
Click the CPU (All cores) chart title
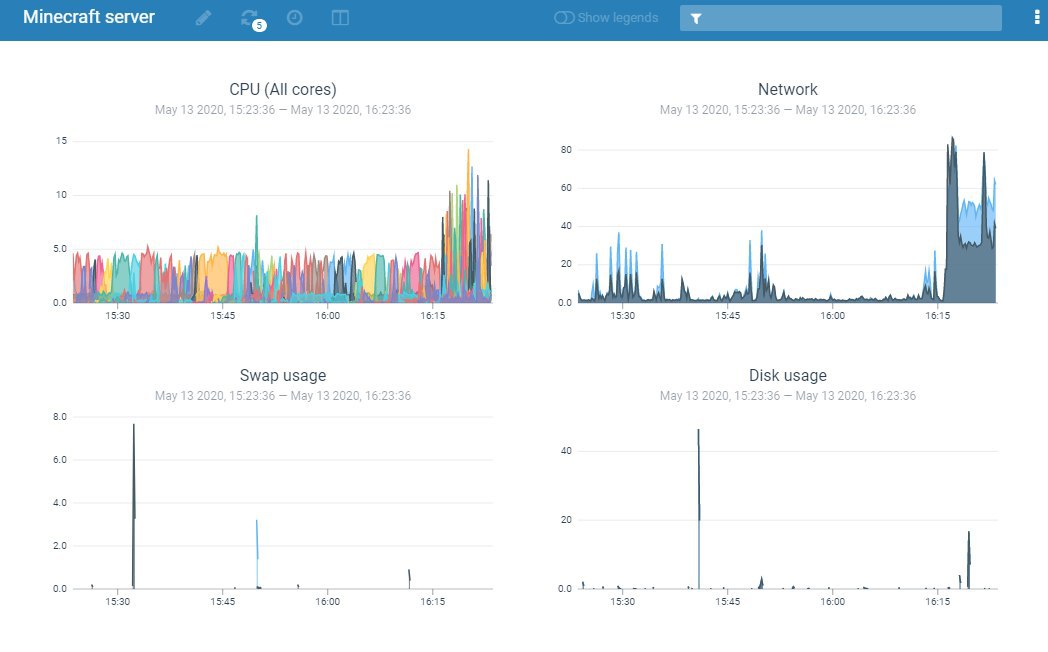click(283, 90)
